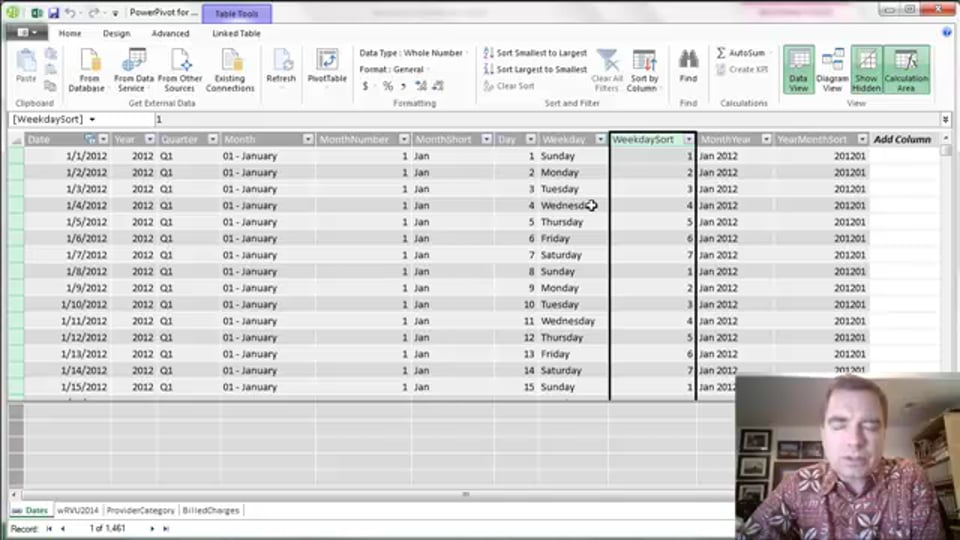
Task: Open the Month column filter dropdown
Action: pyautogui.click(x=308, y=140)
